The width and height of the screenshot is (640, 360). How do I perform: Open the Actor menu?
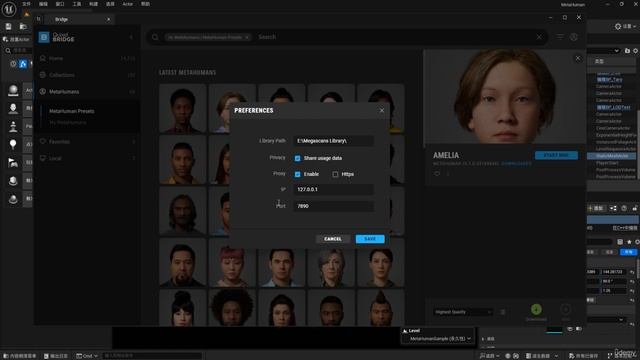click(x=128, y=4)
